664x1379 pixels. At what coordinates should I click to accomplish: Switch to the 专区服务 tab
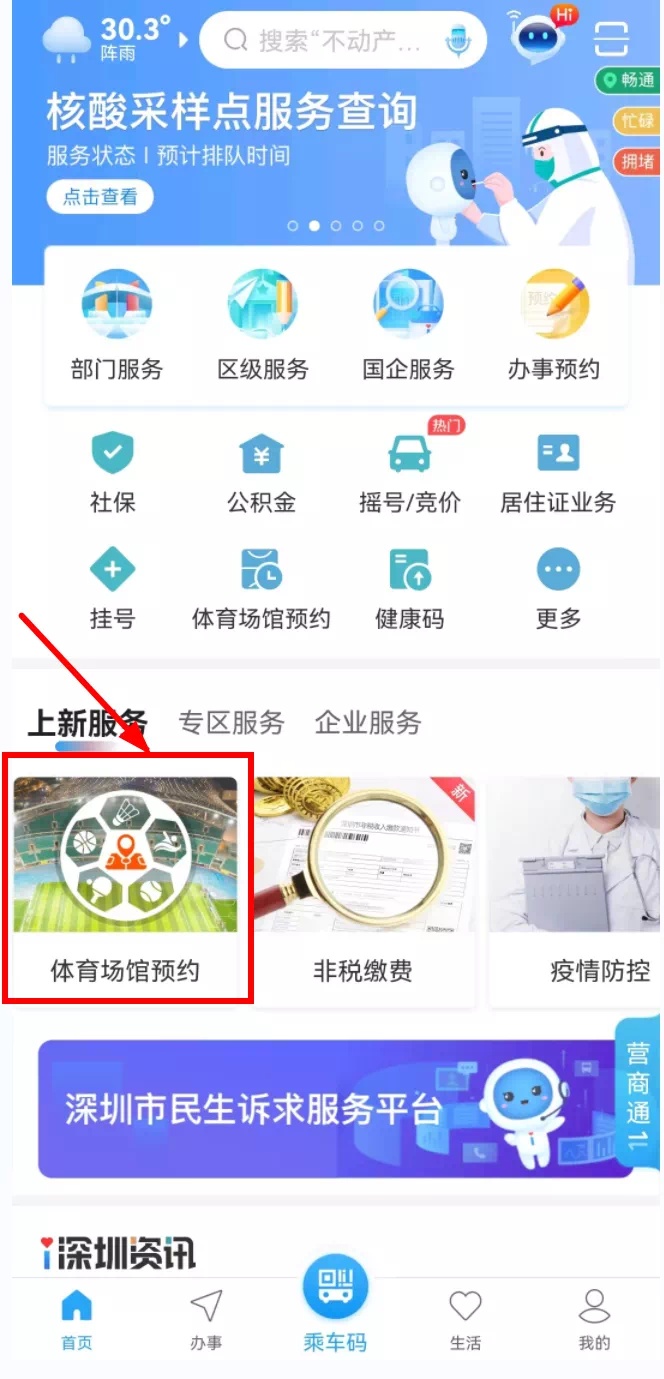231,723
